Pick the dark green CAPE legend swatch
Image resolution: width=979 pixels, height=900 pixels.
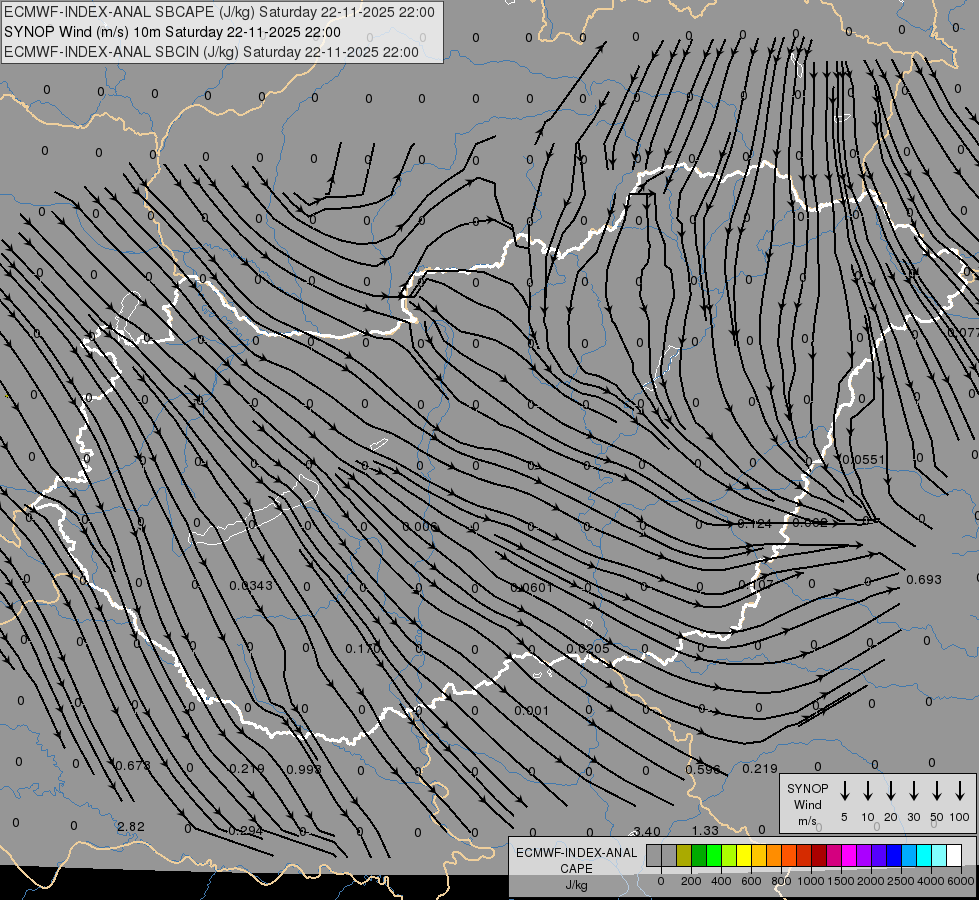(x=699, y=856)
